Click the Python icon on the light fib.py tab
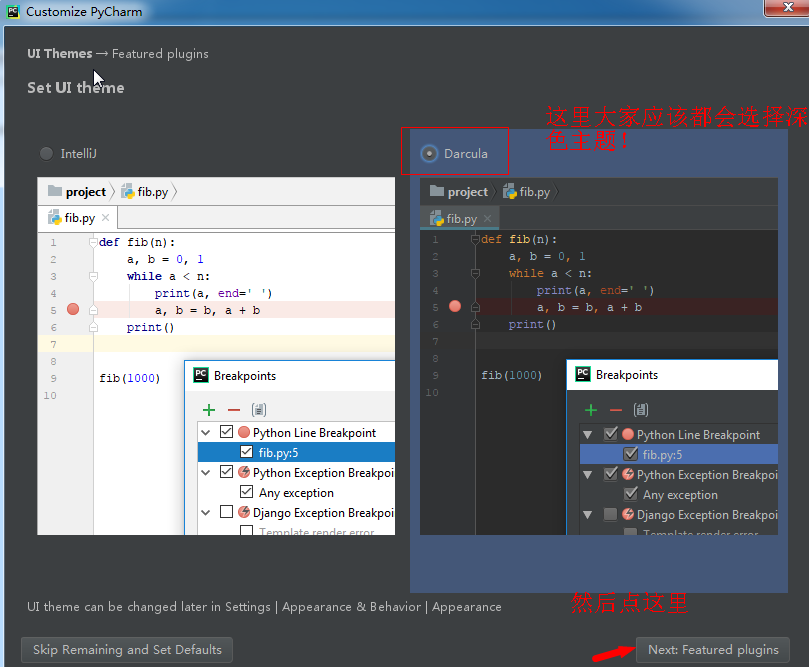 pos(55,218)
